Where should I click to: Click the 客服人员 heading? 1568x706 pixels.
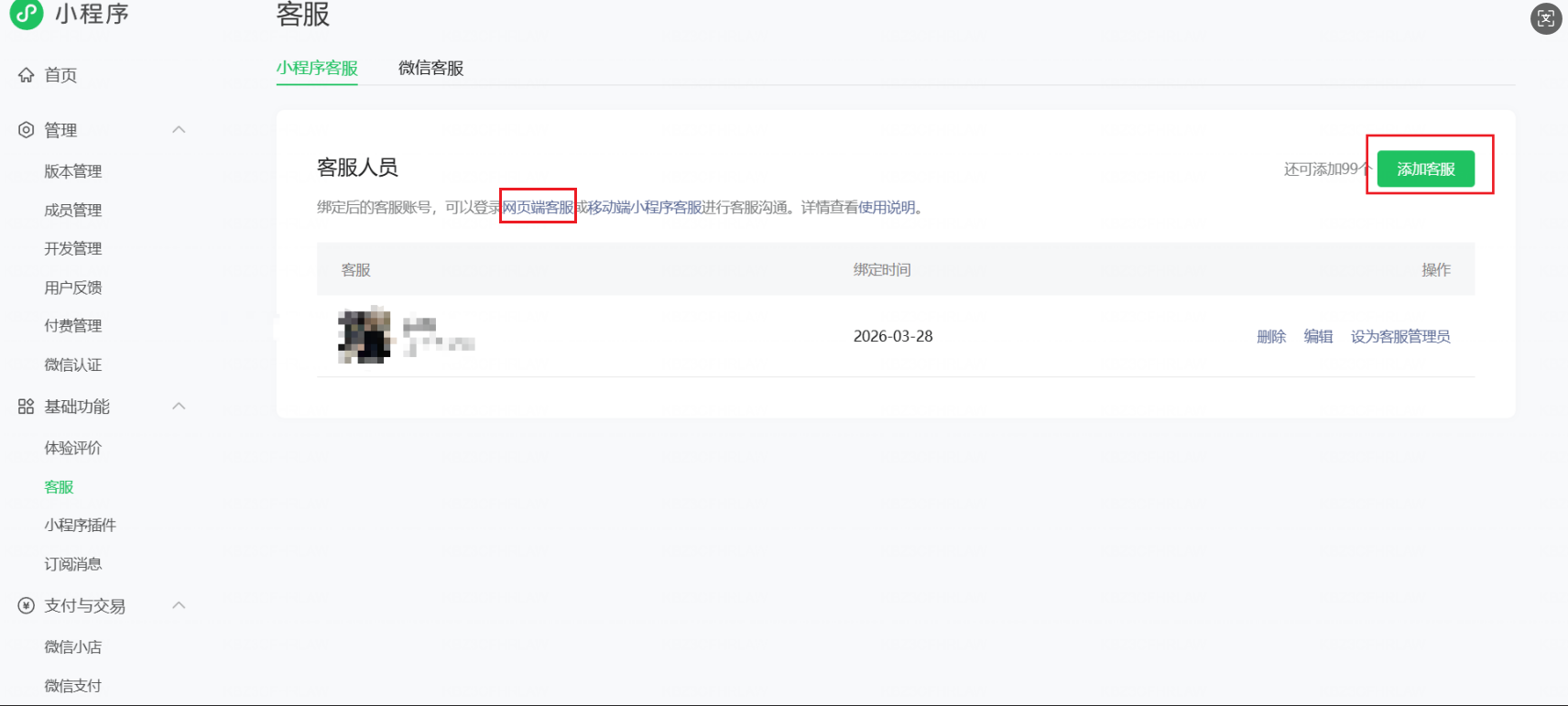357,168
